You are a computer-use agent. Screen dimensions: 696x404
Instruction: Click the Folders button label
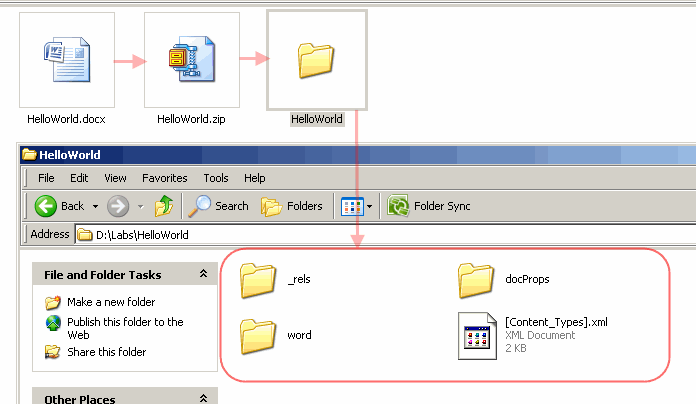tap(304, 206)
